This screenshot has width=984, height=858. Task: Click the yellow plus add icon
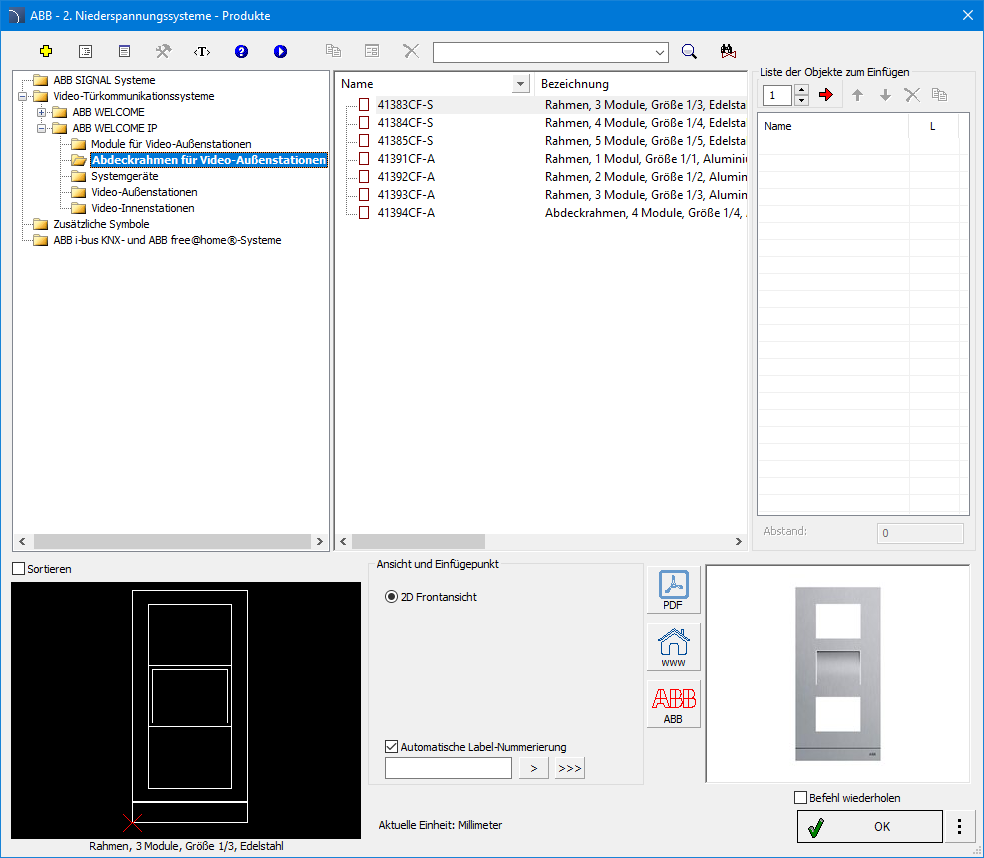click(x=46, y=51)
